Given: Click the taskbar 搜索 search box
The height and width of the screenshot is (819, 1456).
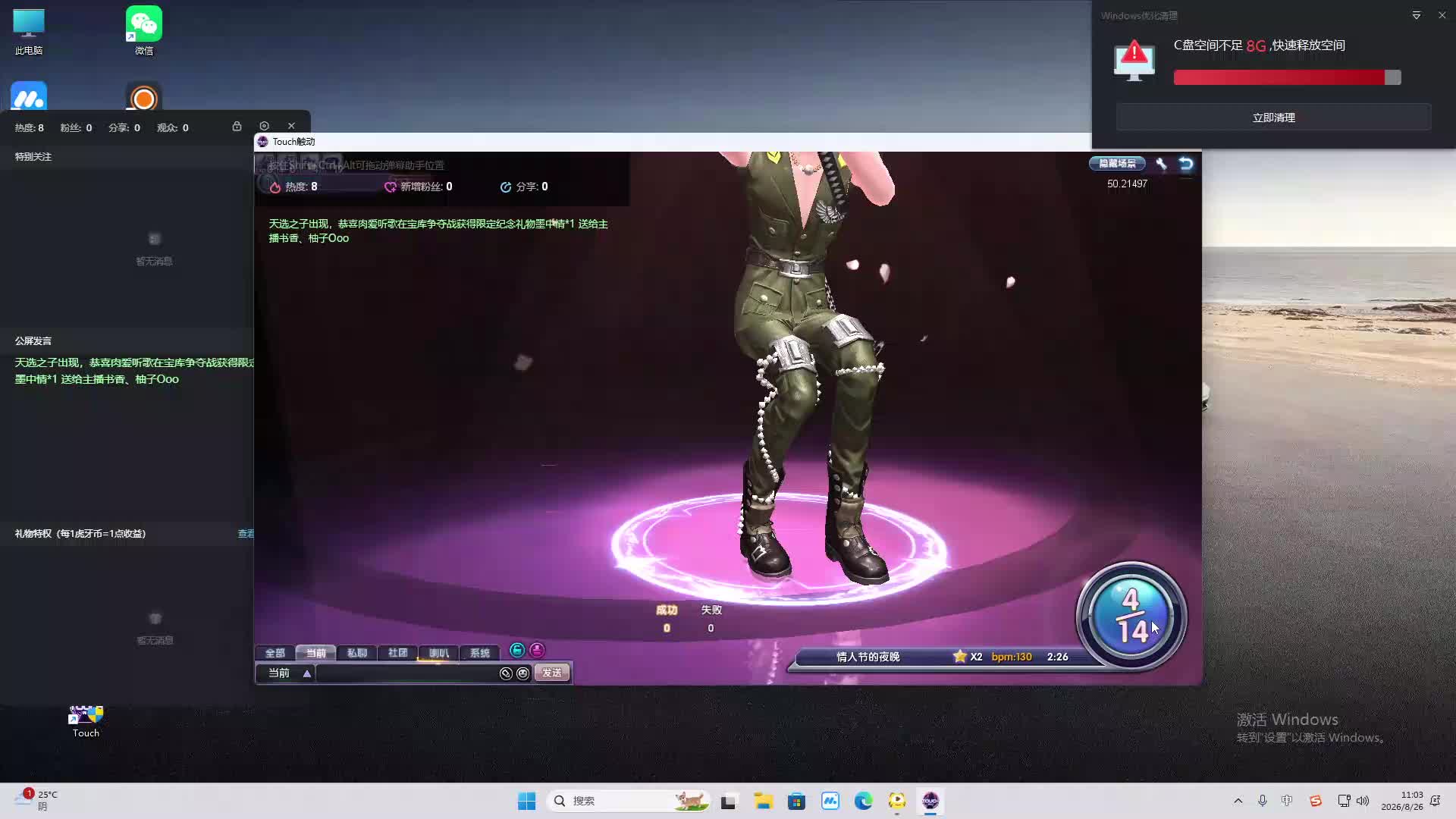Looking at the screenshot, I should click(x=628, y=801).
